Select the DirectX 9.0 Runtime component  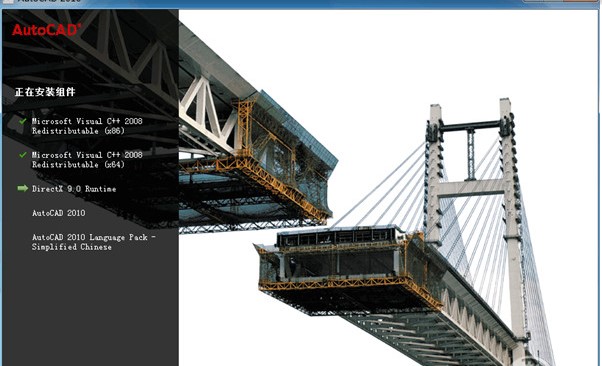click(x=74, y=189)
